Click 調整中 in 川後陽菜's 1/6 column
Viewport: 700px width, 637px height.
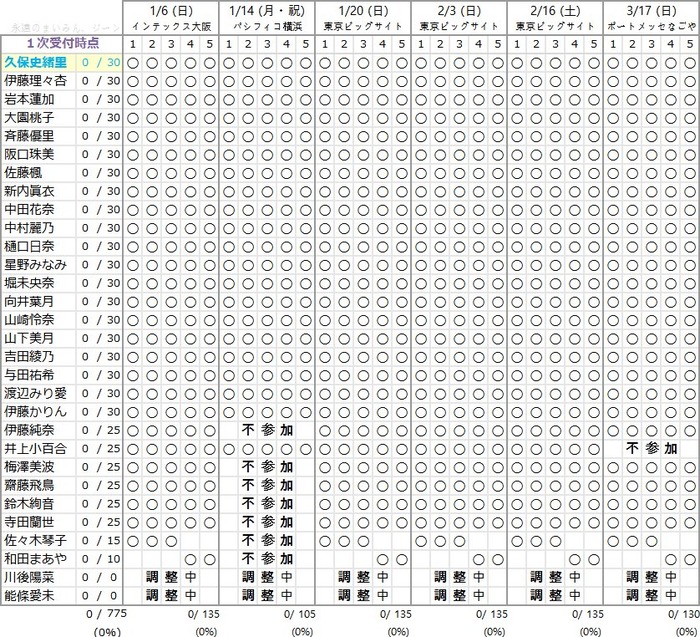tap(171, 578)
